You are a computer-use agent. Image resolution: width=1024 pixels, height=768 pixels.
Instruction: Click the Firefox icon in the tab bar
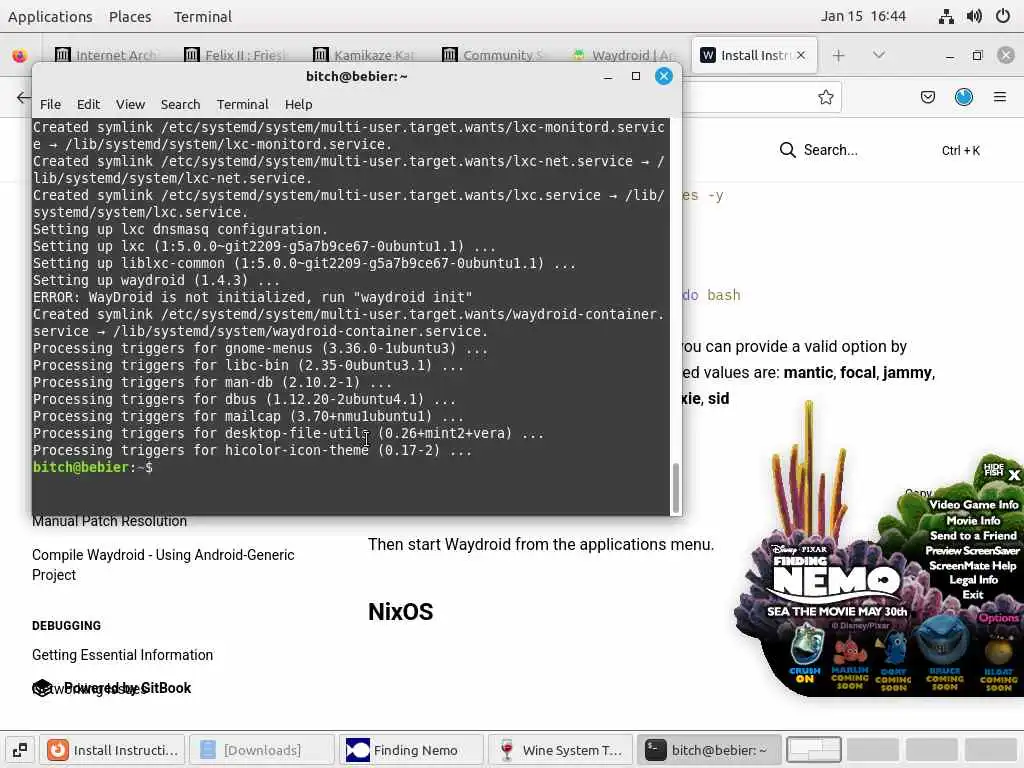click(20, 56)
